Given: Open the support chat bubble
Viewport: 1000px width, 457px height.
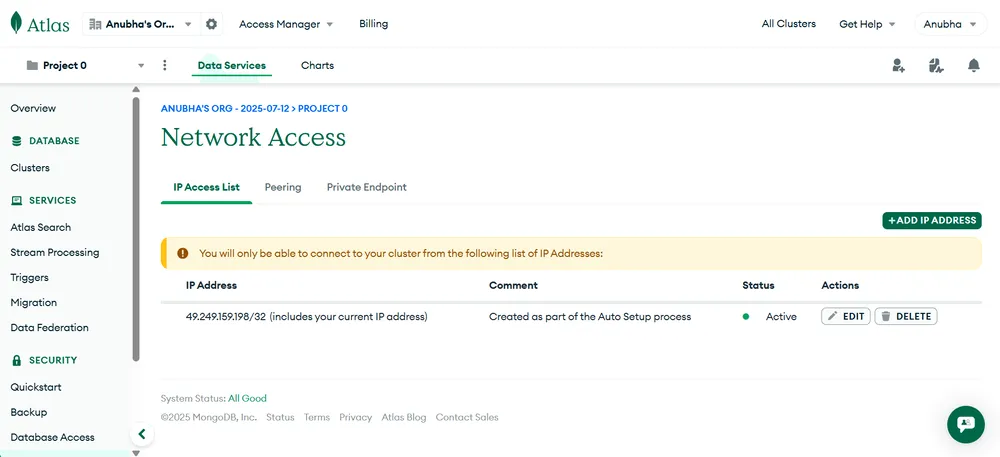Looking at the screenshot, I should 965,424.
